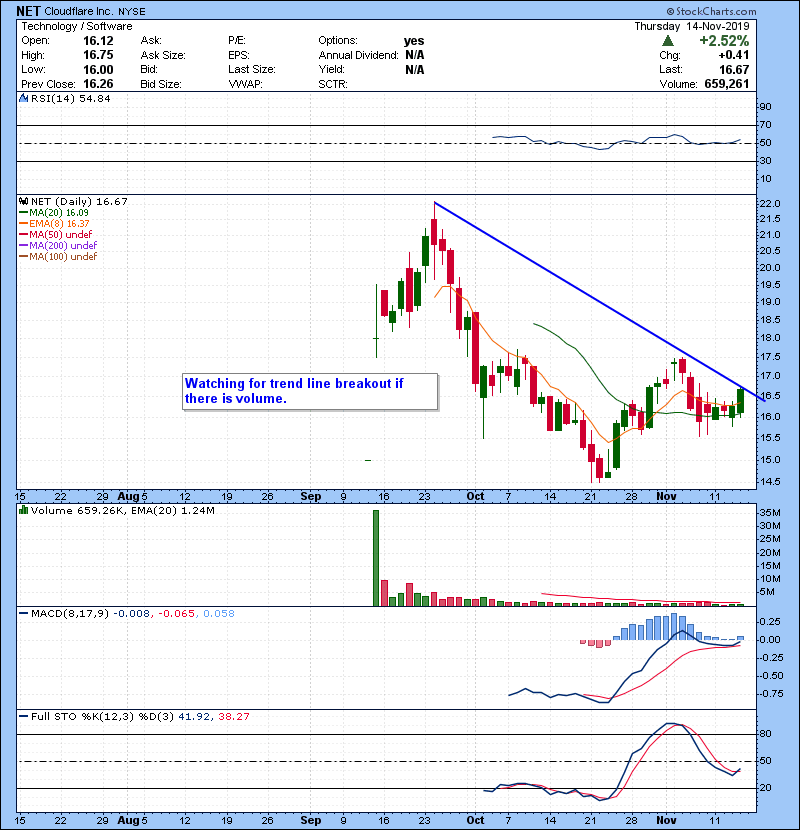Click the green up-triangle beside +2.52%
Screen dimensions: 800x830
[x=668, y=41]
